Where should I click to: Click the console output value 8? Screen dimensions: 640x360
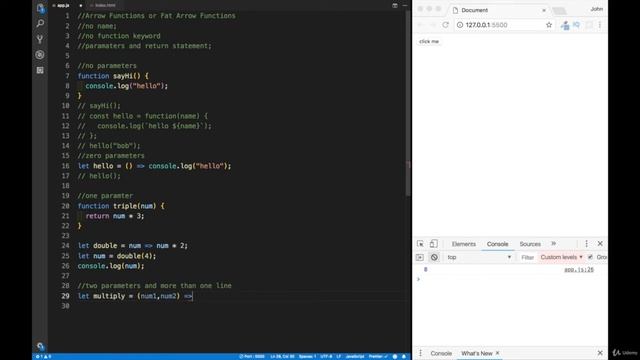pos(425,270)
